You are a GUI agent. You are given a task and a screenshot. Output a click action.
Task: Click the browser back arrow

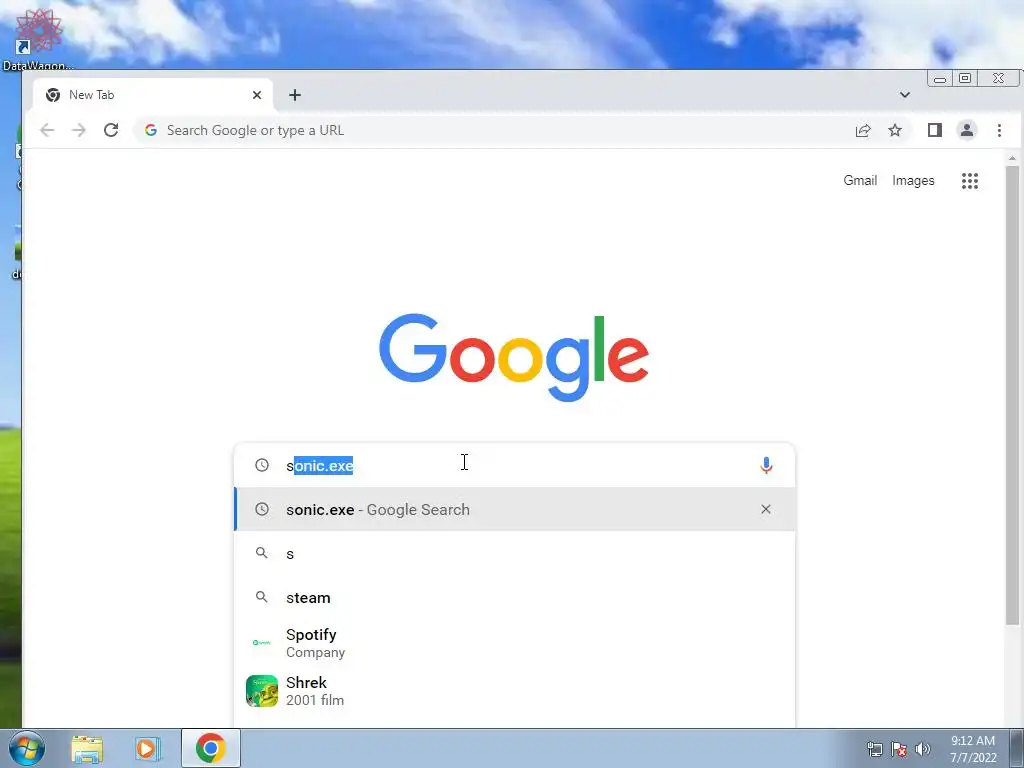(x=47, y=130)
